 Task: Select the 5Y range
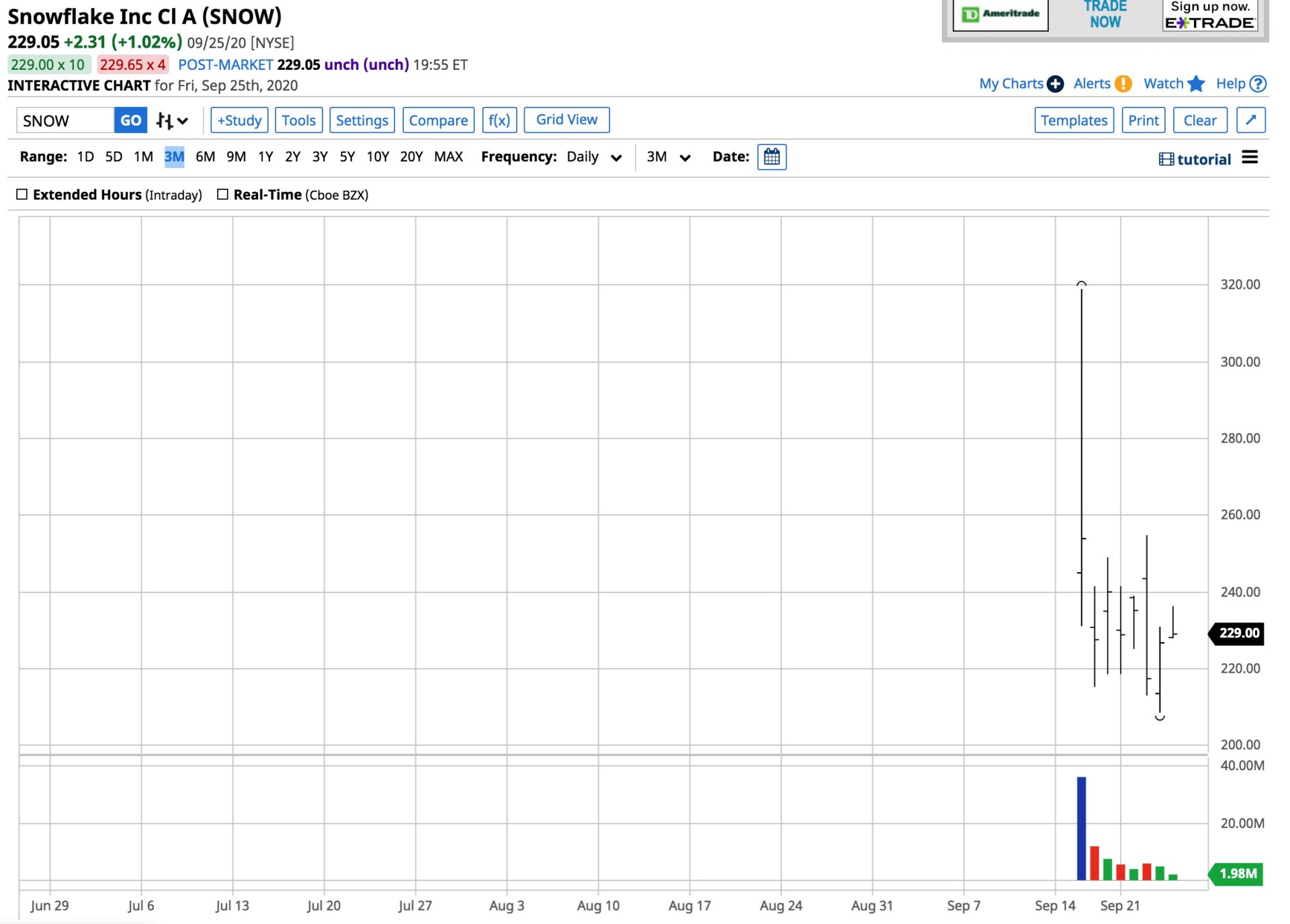pyautogui.click(x=347, y=156)
